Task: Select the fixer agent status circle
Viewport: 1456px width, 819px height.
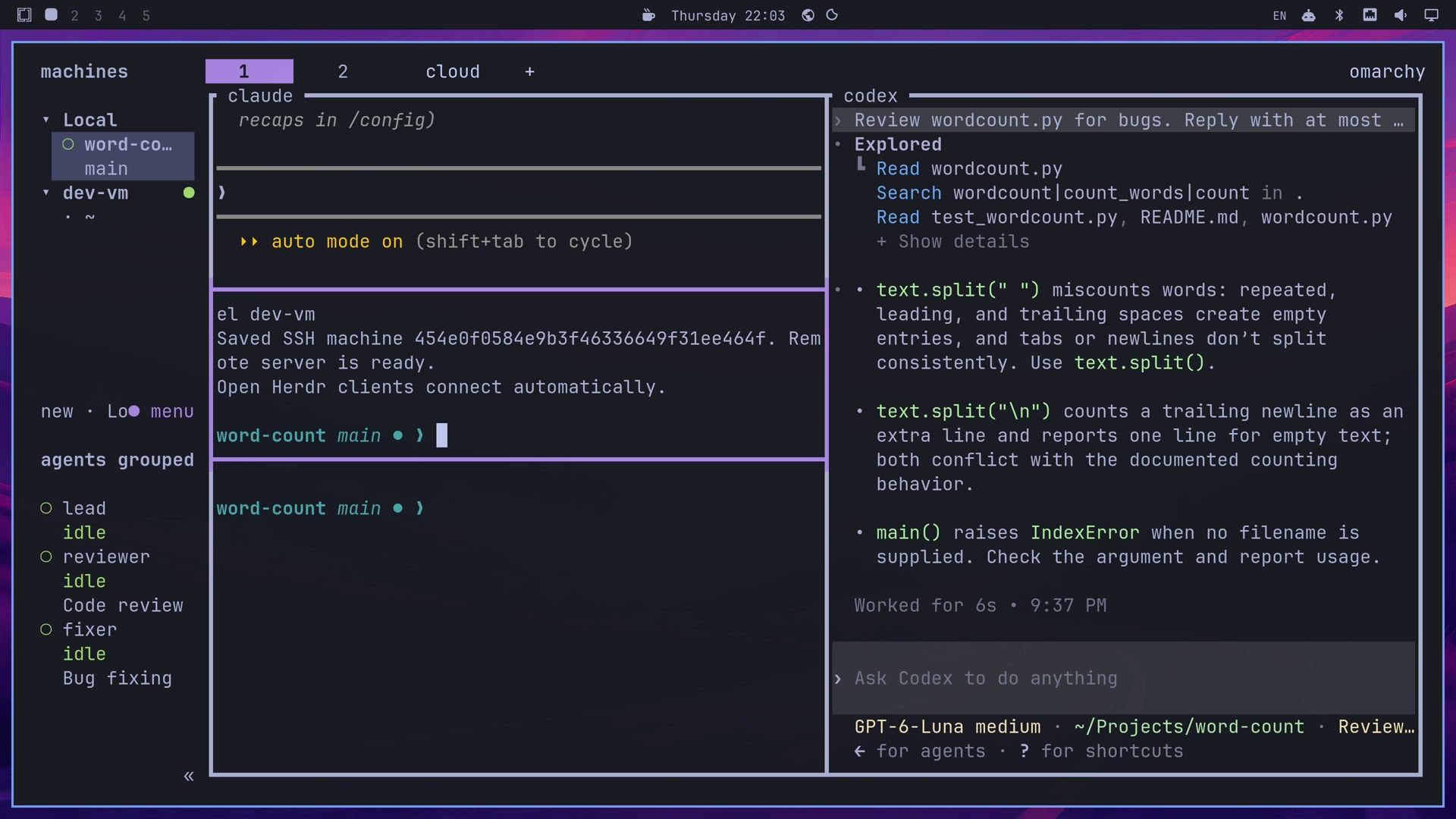Action: [46, 629]
